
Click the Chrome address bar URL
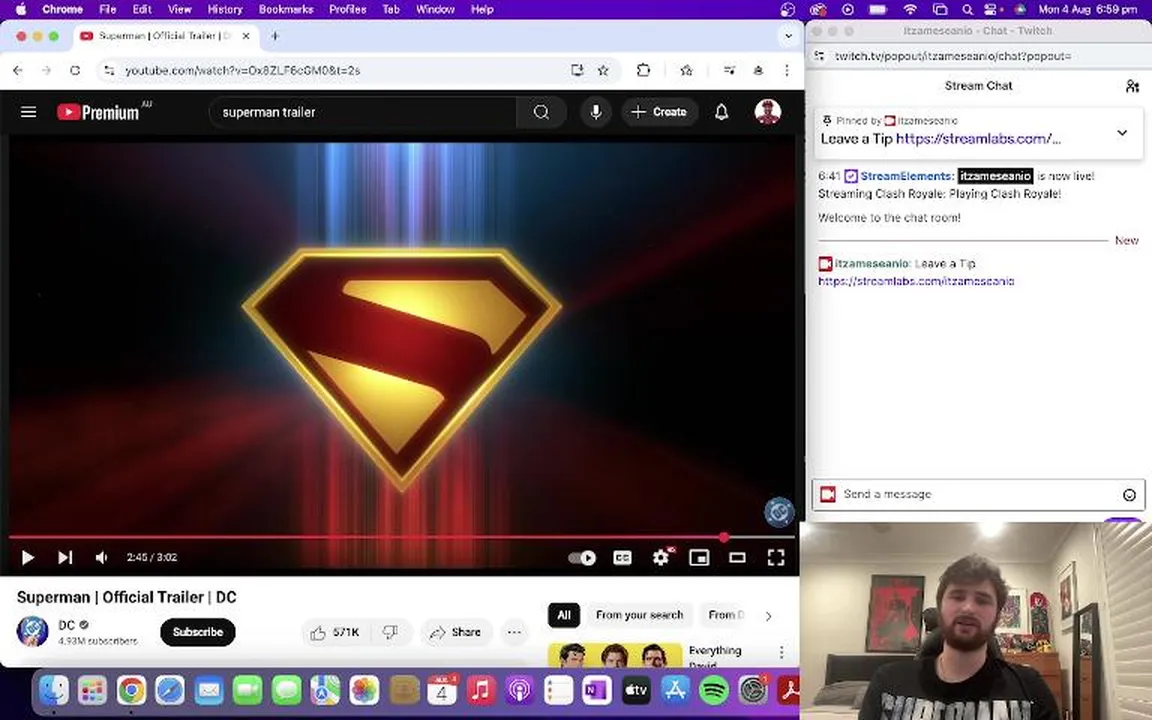pyautogui.click(x=242, y=71)
